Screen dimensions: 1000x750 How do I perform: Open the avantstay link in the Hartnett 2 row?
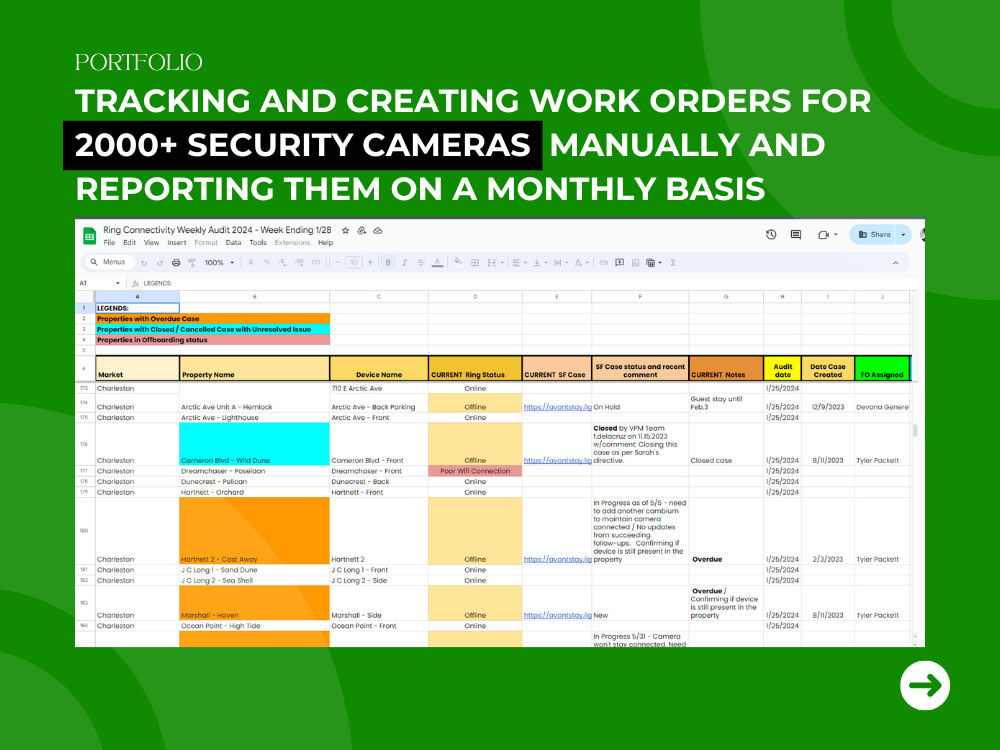point(557,559)
